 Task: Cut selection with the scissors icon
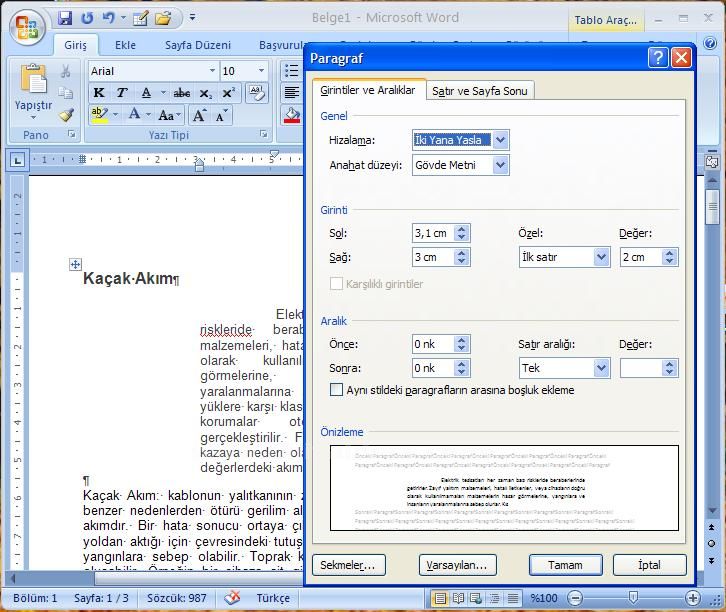66,71
